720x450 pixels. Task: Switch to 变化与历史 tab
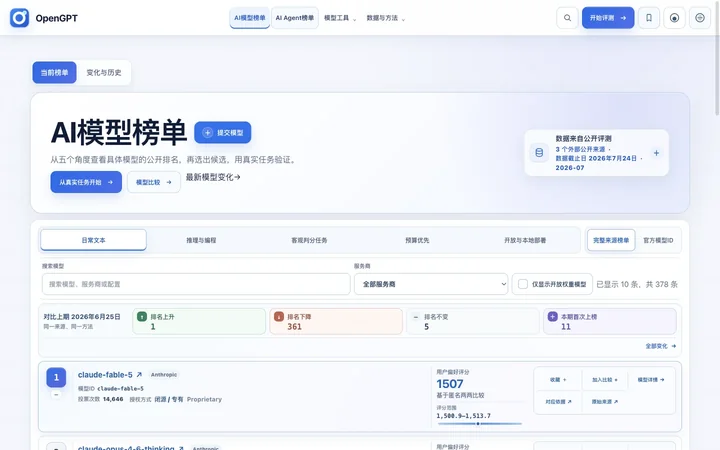tap(104, 73)
